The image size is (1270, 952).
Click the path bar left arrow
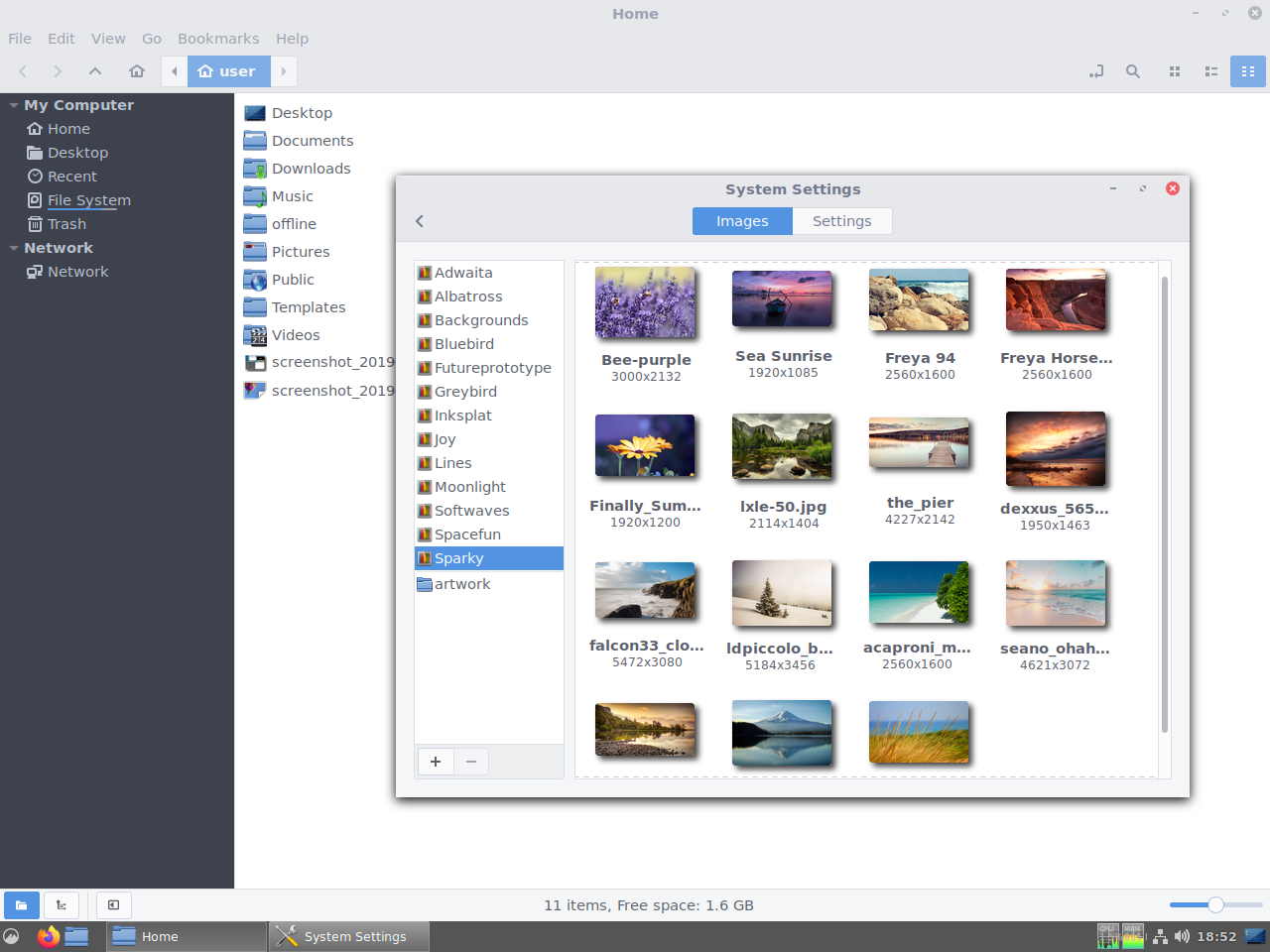point(175,71)
